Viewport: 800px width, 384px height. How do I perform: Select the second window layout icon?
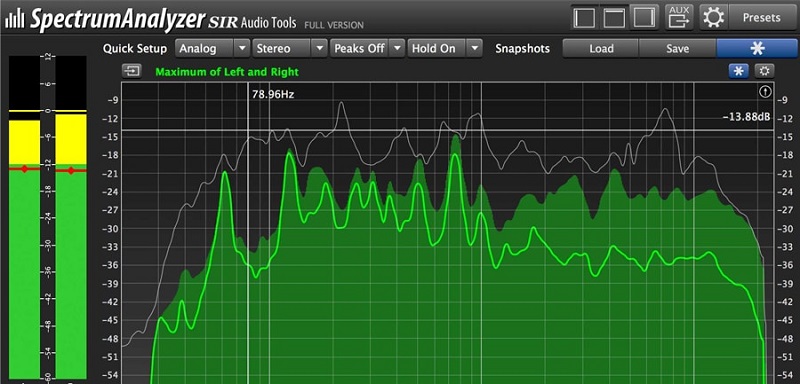click(614, 18)
